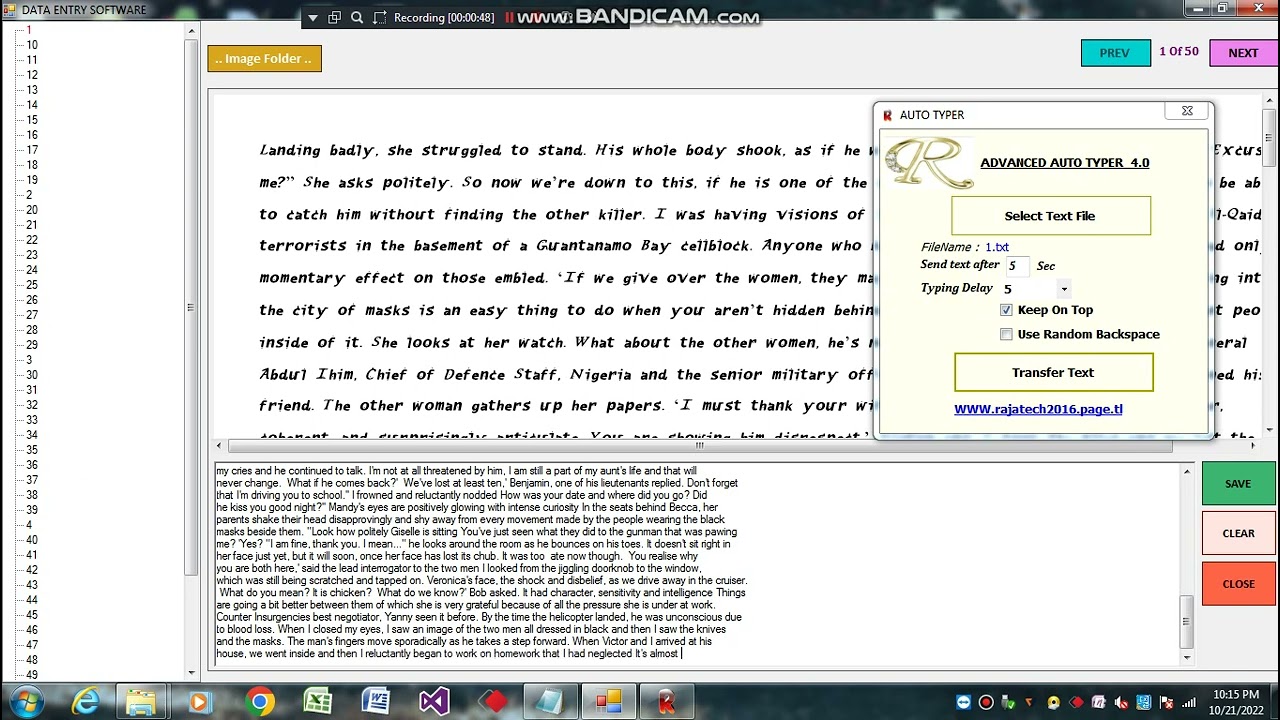The height and width of the screenshot is (720, 1280).
Task: Select item 25 in the file list
Action: click(x=32, y=285)
